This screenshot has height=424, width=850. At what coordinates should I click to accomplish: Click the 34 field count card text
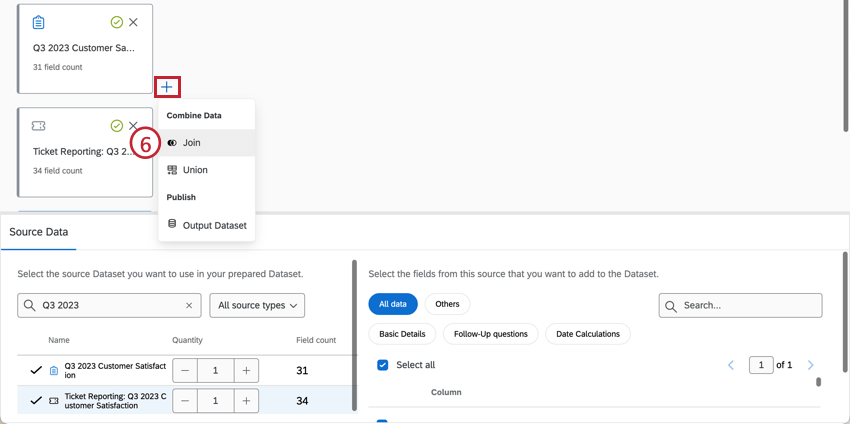pyautogui.click(x=57, y=170)
